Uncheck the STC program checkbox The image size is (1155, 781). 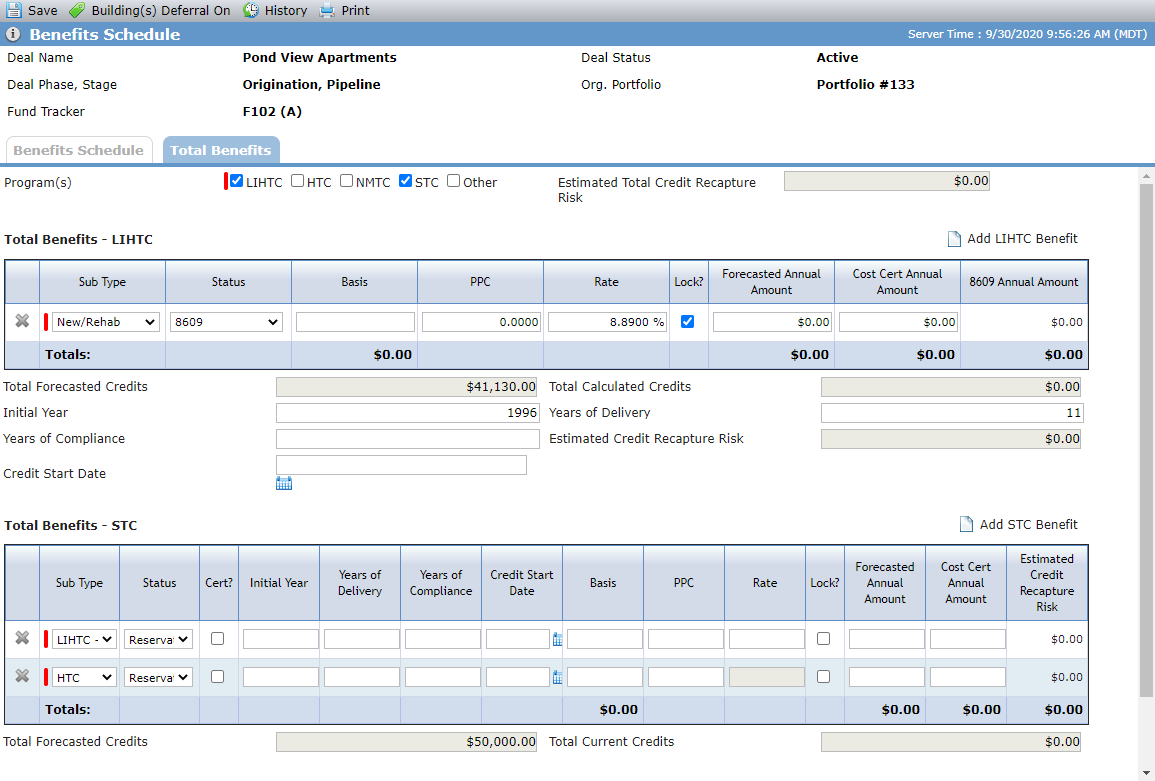point(405,181)
